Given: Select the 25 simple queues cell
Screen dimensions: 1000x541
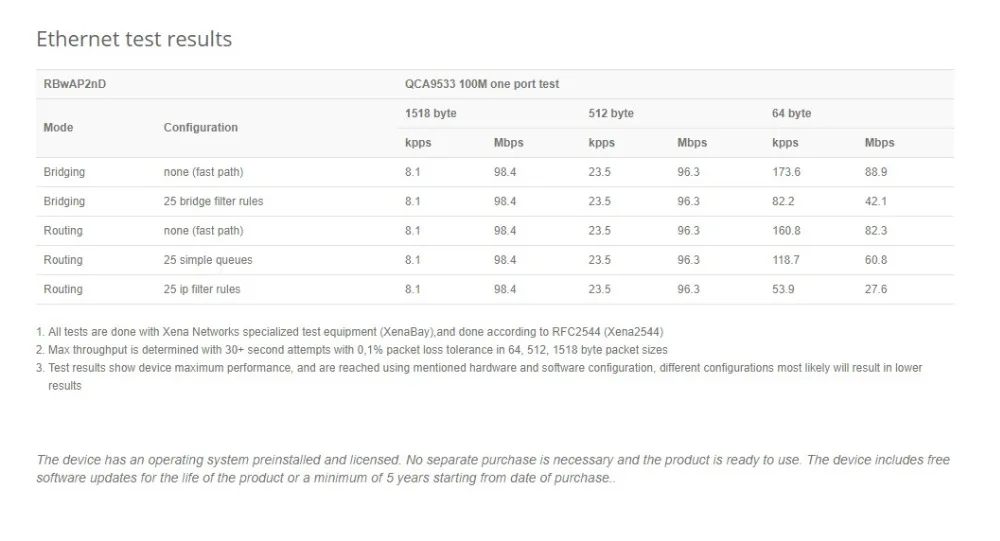Looking at the screenshot, I should click(208, 260).
